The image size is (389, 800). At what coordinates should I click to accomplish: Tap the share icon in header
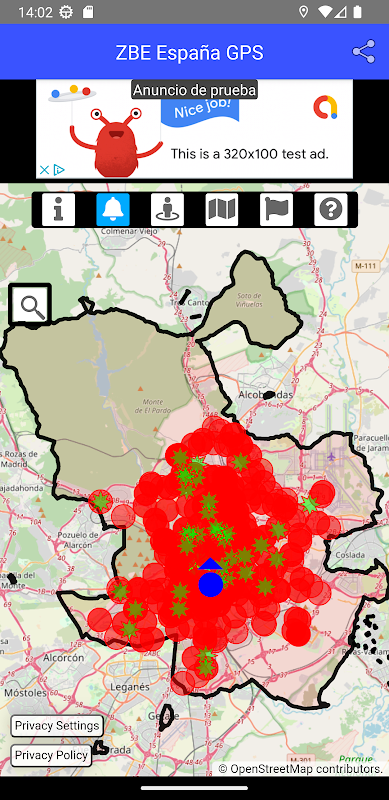(x=363, y=52)
